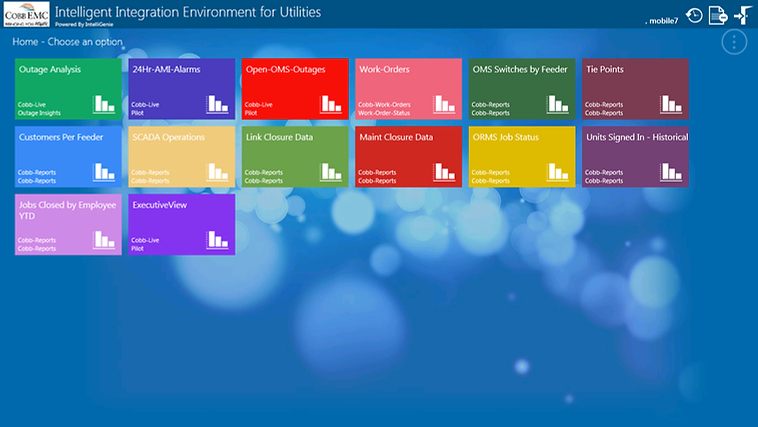This screenshot has width=758, height=427.
Task: Click chart icon on ExecutiveView tile
Action: (217, 240)
